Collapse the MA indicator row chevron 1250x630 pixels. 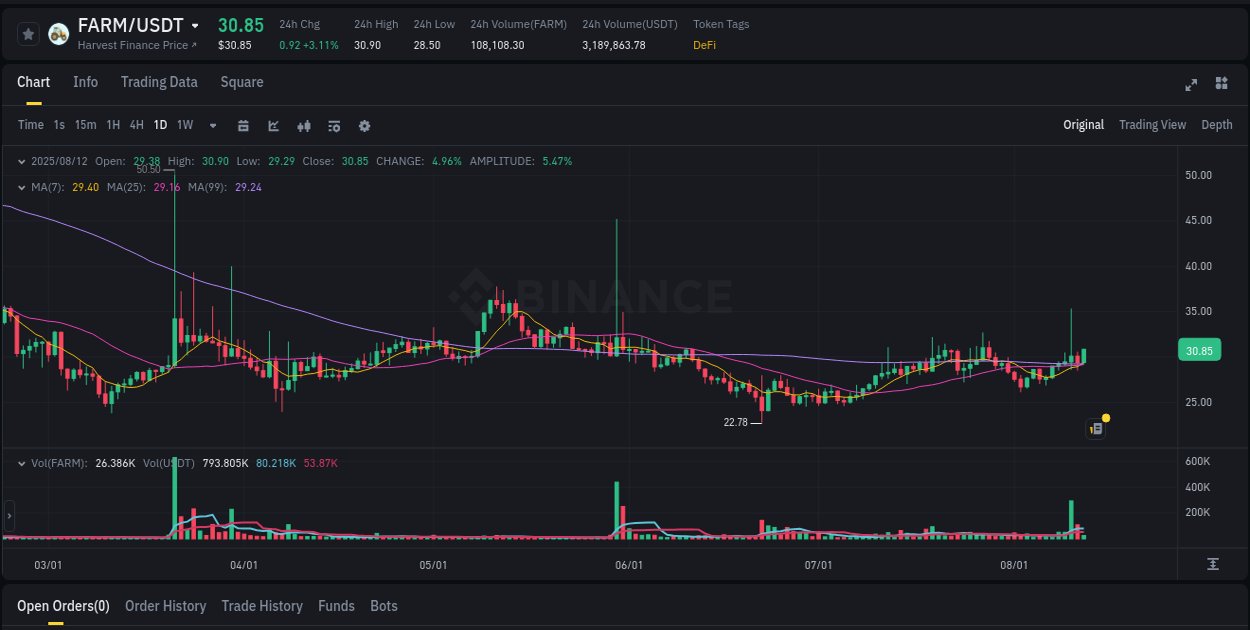point(22,187)
